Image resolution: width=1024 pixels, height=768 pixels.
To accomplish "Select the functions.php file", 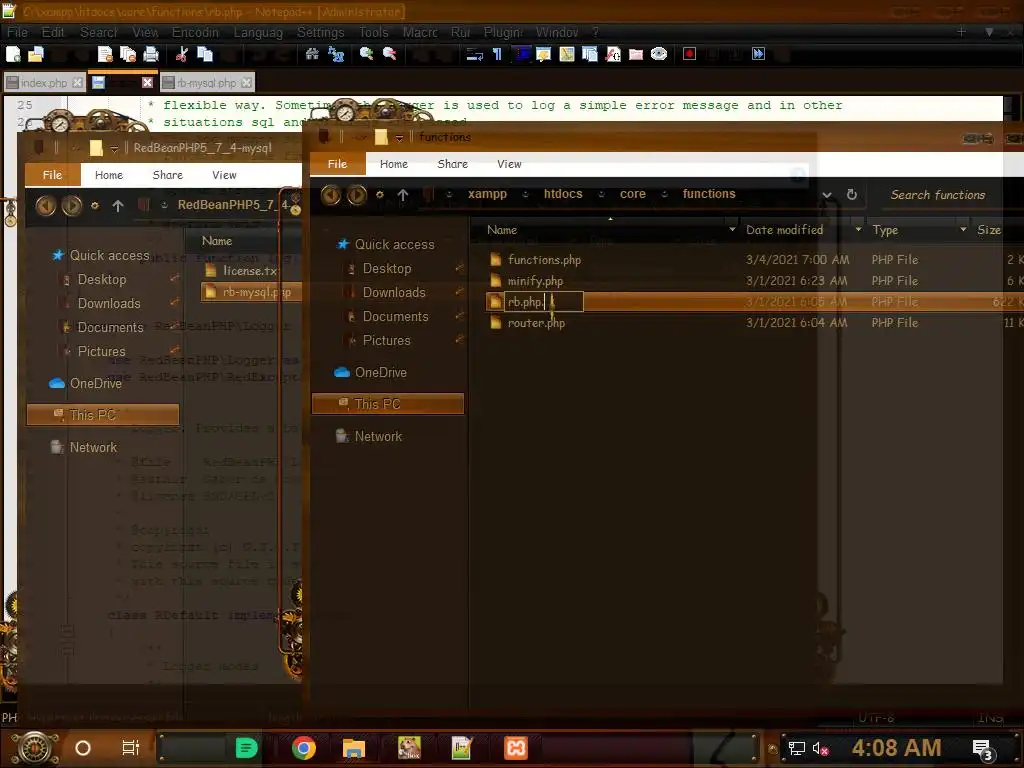I will point(544,260).
